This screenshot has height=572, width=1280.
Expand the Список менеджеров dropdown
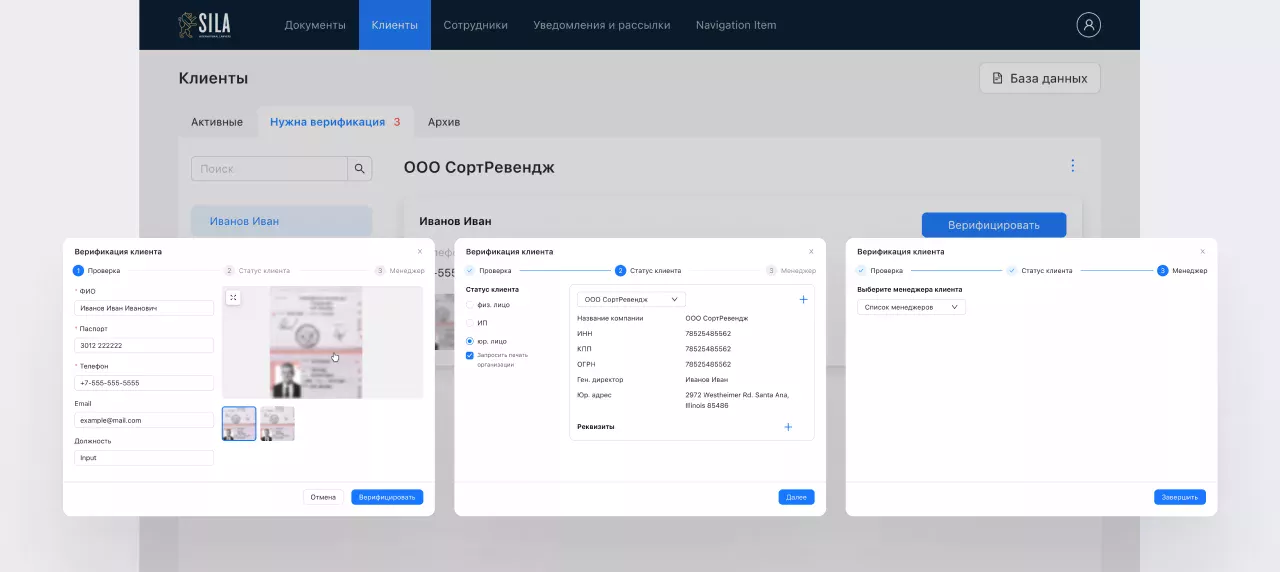pos(911,307)
